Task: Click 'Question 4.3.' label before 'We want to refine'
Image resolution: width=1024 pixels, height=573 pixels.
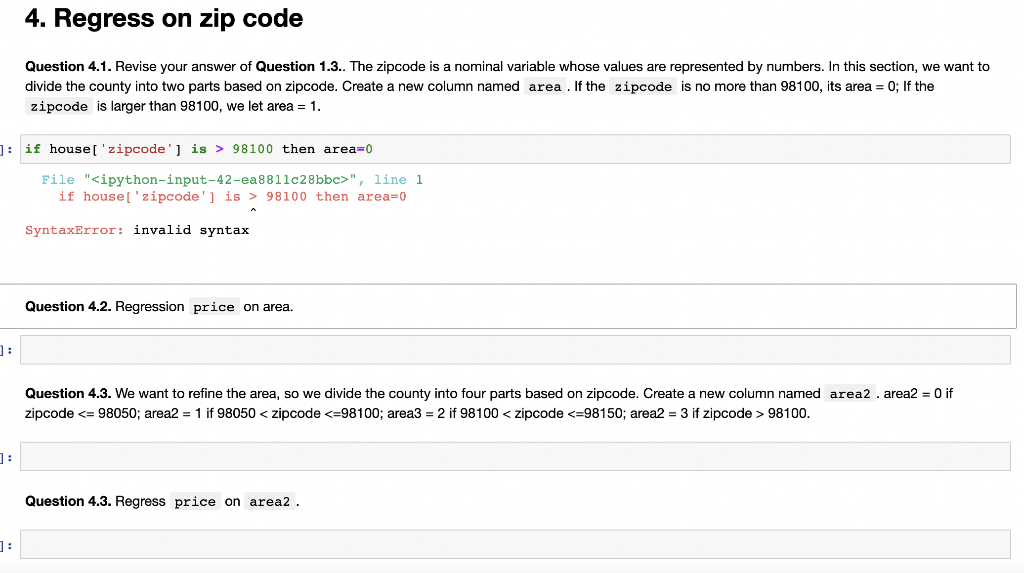Action: [x=68, y=393]
